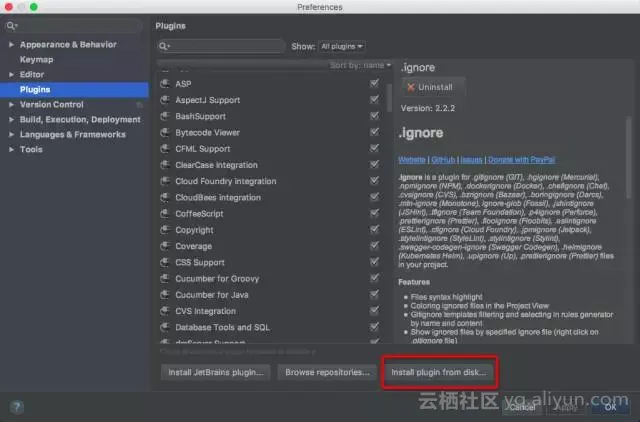Select Languages & Frameworks category
640x422 pixels.
(x=73, y=135)
